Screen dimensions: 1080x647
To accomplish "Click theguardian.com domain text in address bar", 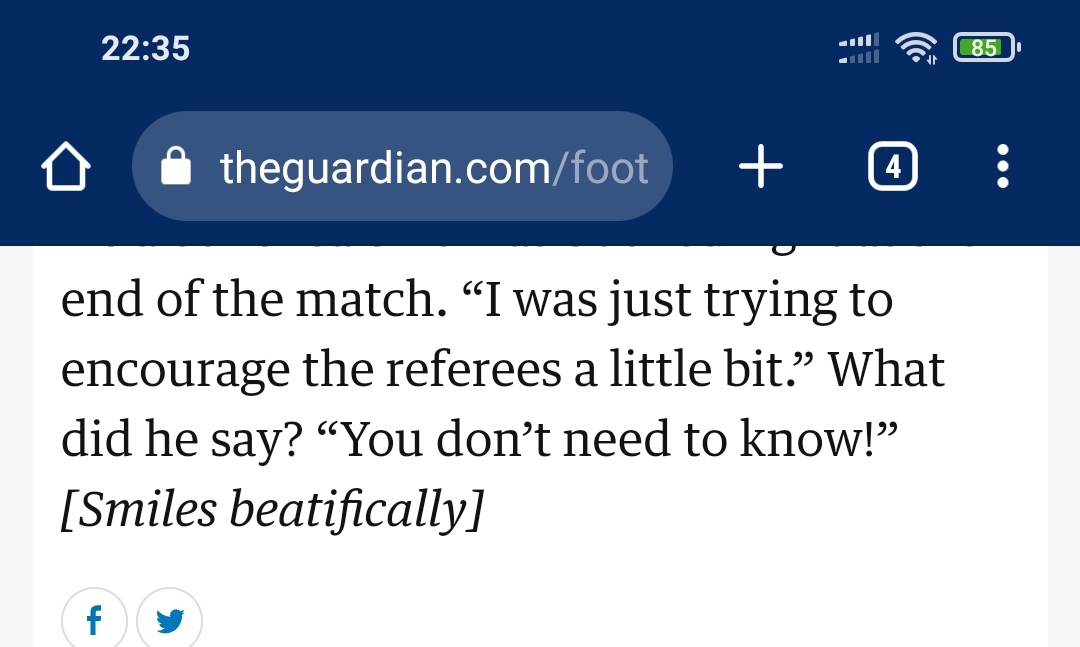I will pyautogui.click(x=385, y=168).
